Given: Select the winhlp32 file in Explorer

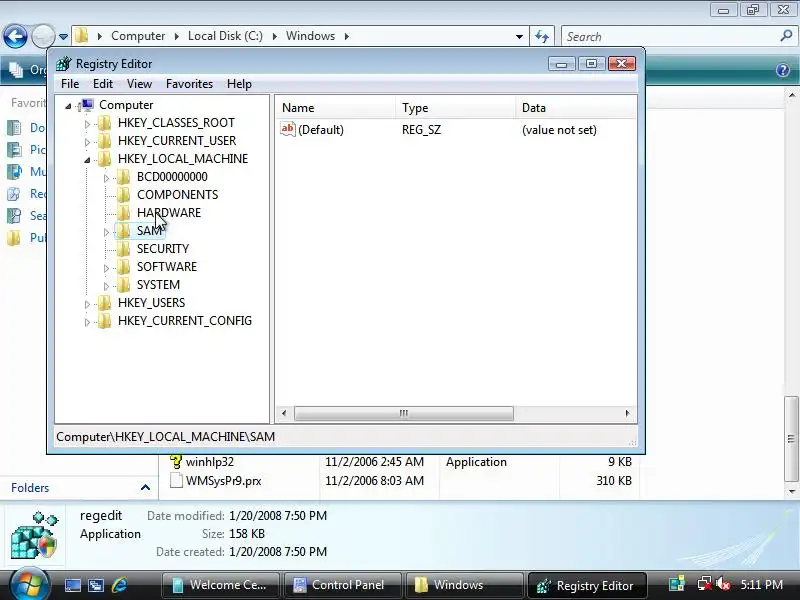Looking at the screenshot, I should 210,462.
